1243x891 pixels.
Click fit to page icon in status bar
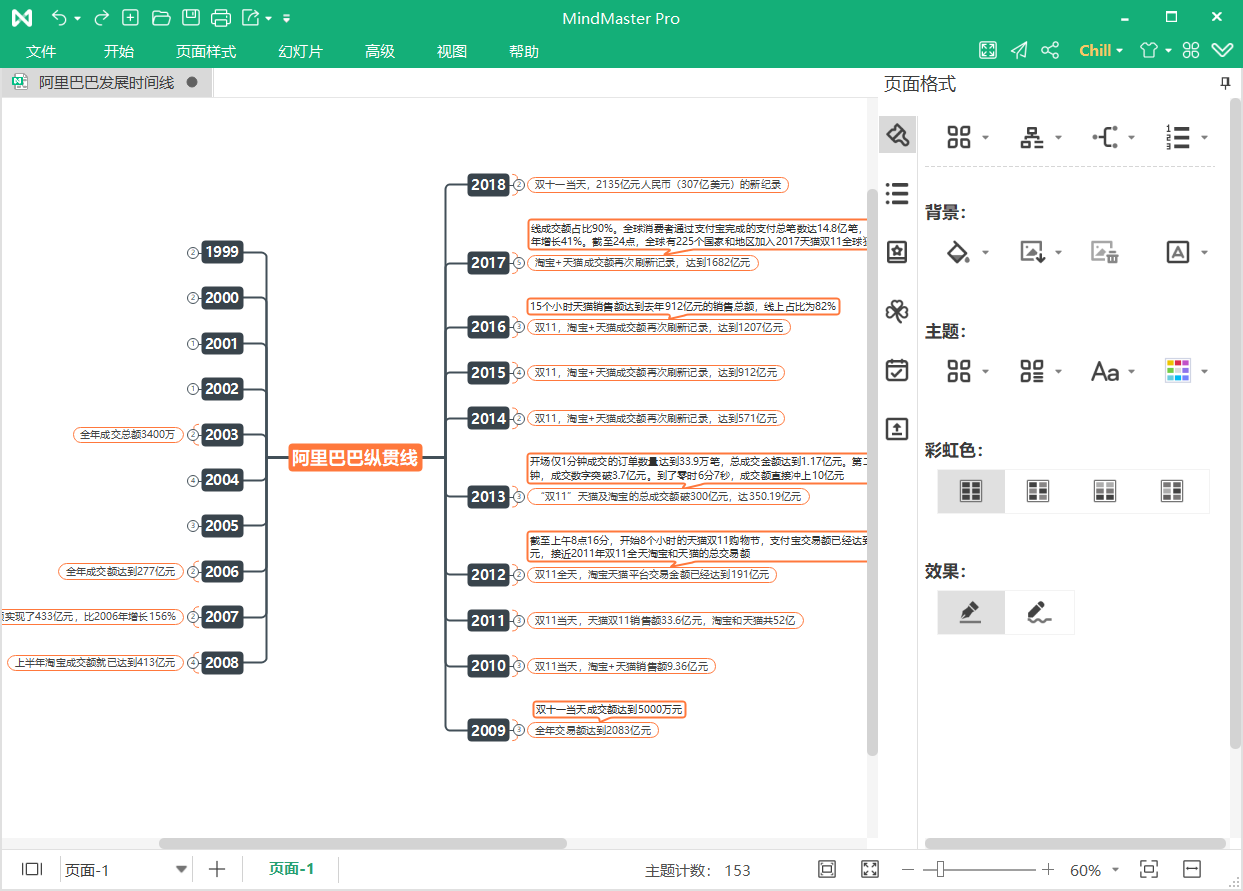coord(827,869)
